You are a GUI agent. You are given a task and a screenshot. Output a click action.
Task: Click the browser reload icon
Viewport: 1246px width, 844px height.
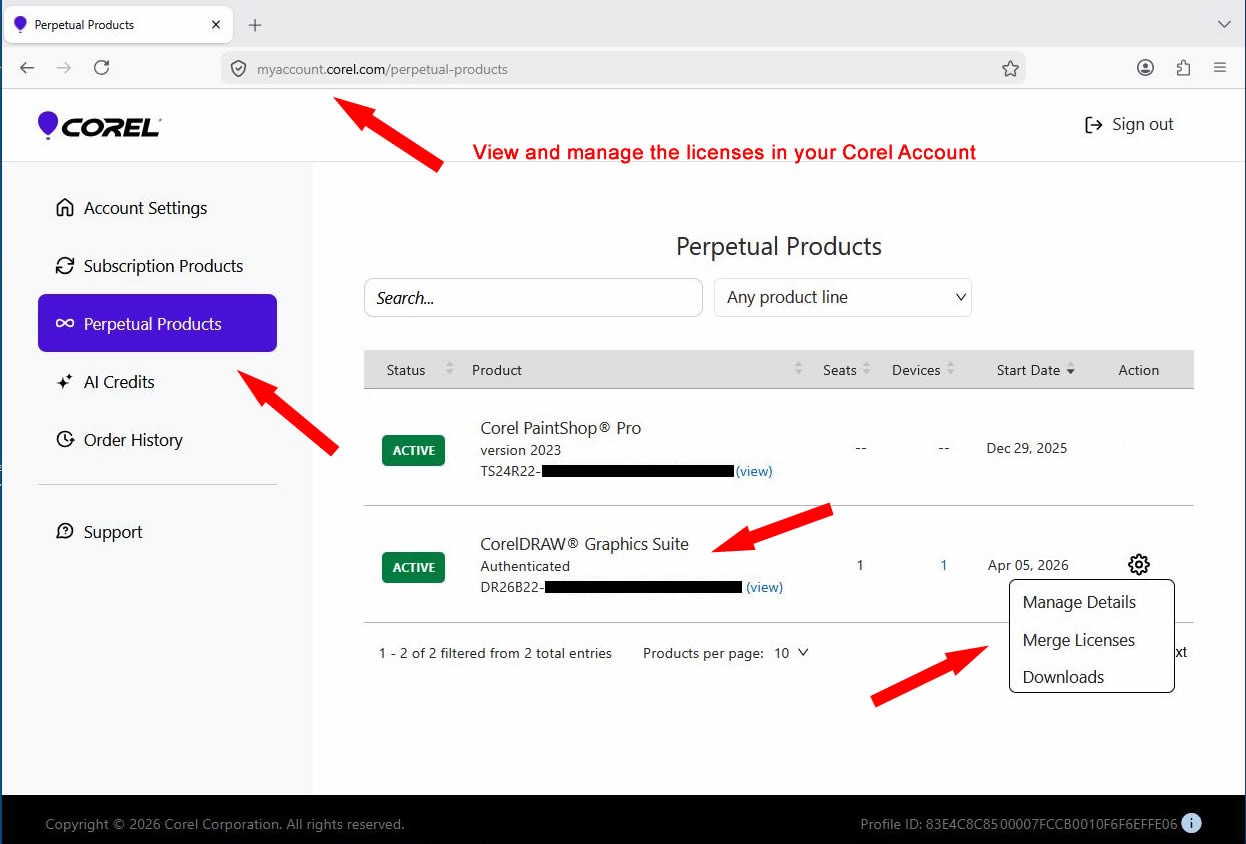(101, 68)
